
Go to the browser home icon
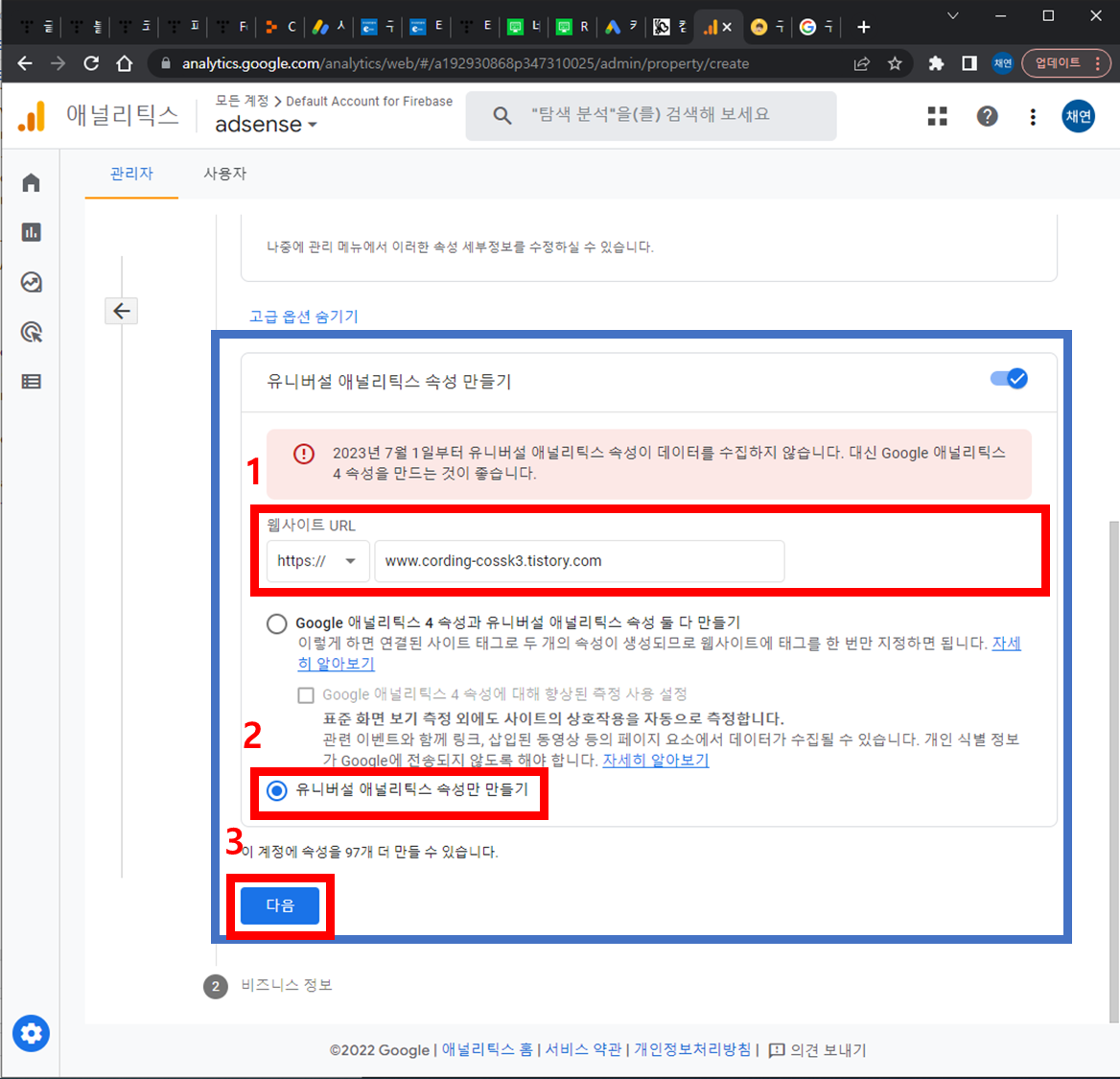pyautogui.click(x=125, y=63)
